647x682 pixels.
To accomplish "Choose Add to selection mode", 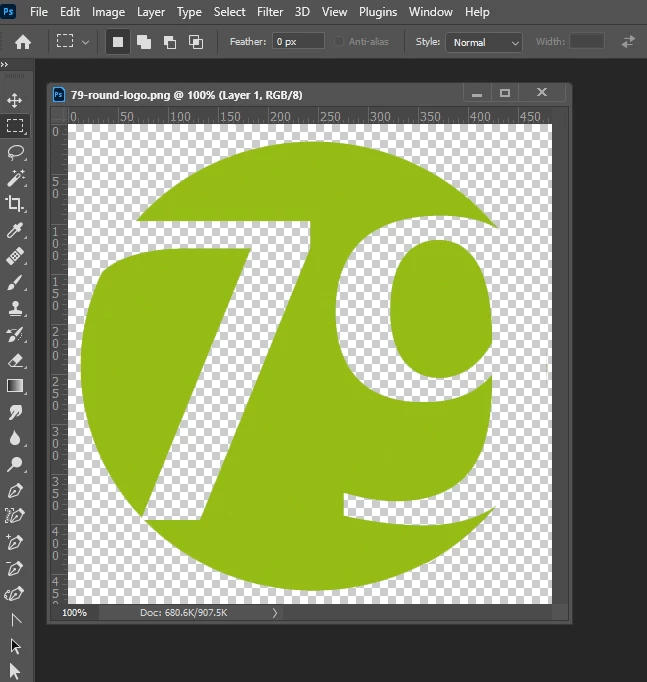I will coord(144,42).
